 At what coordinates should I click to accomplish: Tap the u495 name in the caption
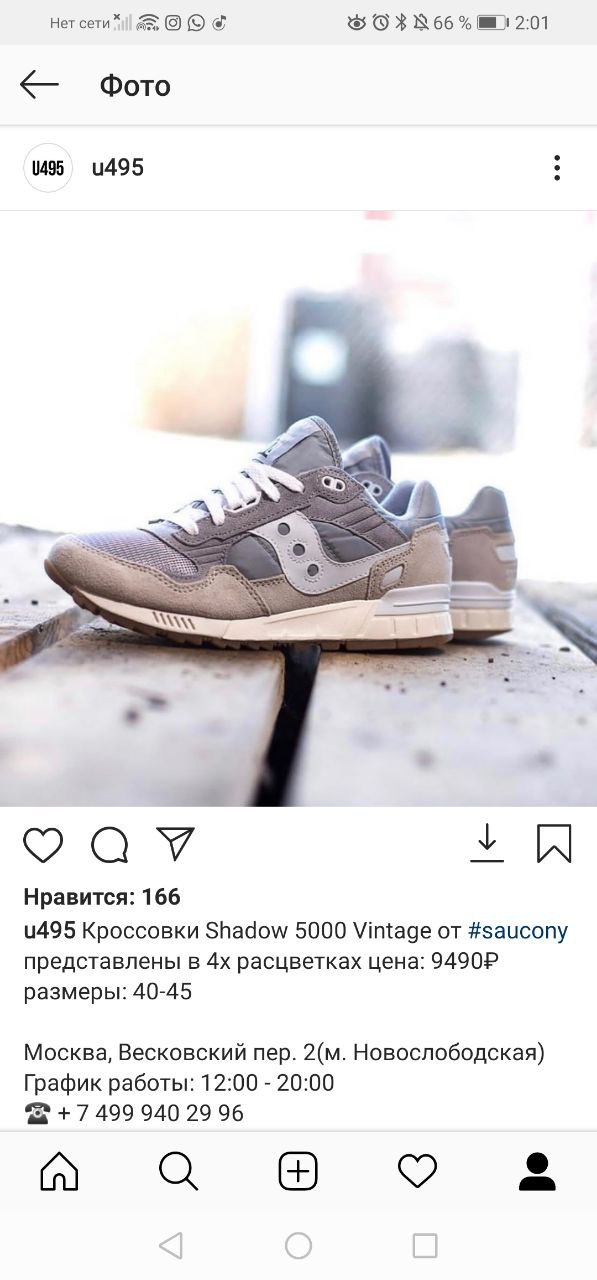[x=50, y=931]
